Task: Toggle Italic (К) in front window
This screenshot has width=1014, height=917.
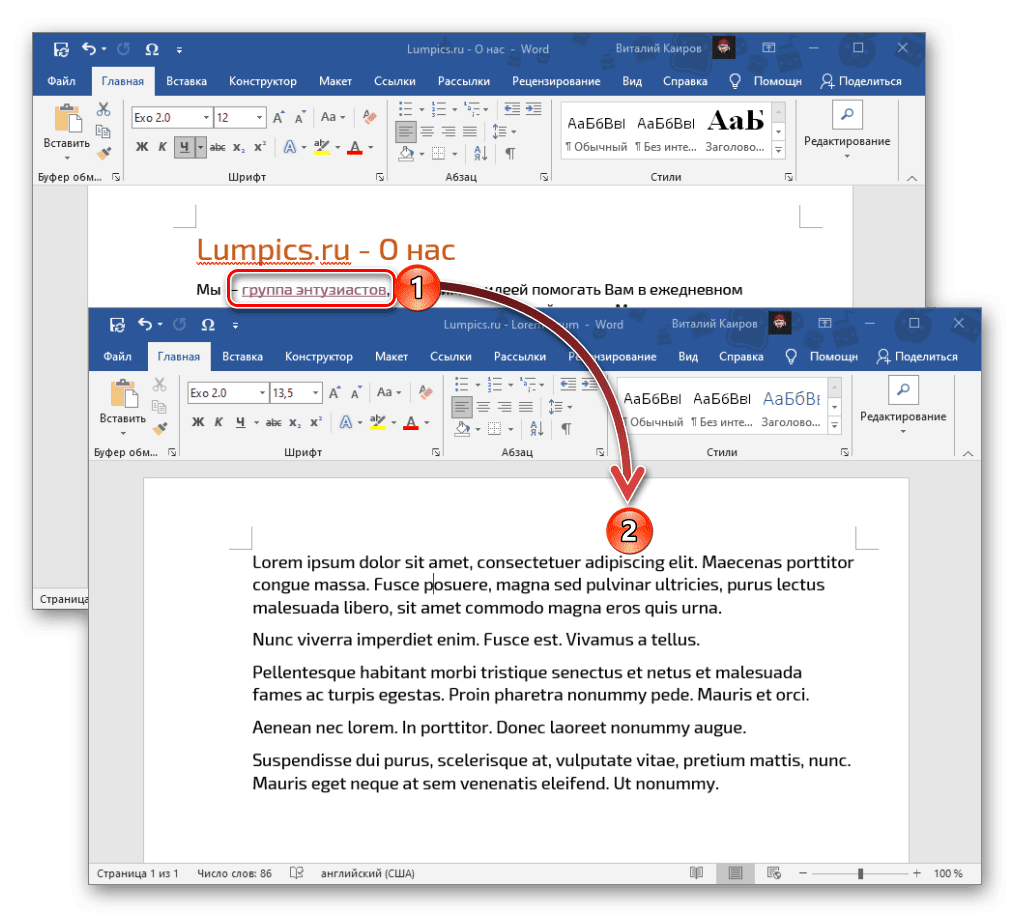Action: pos(219,422)
